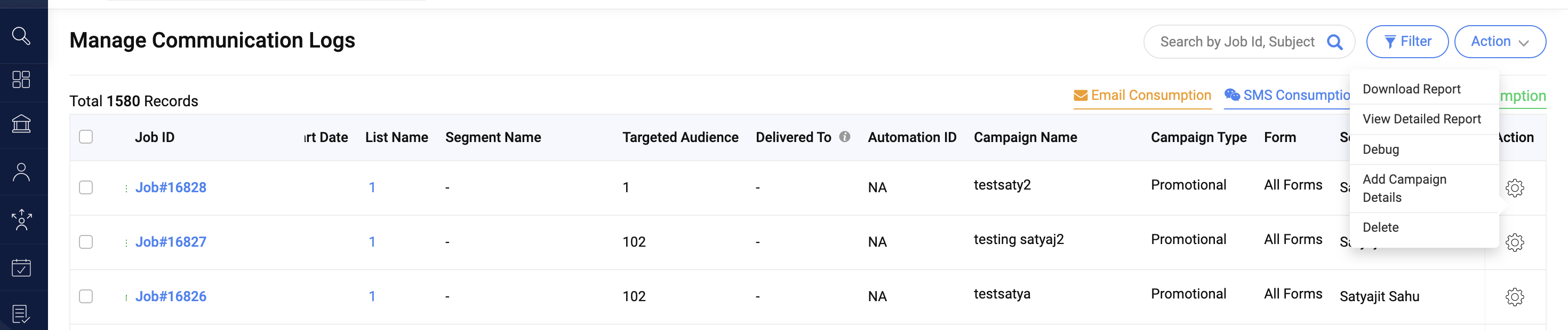Open the calendar check icon in sidebar
This screenshot has width=1568, height=330.
21,267
